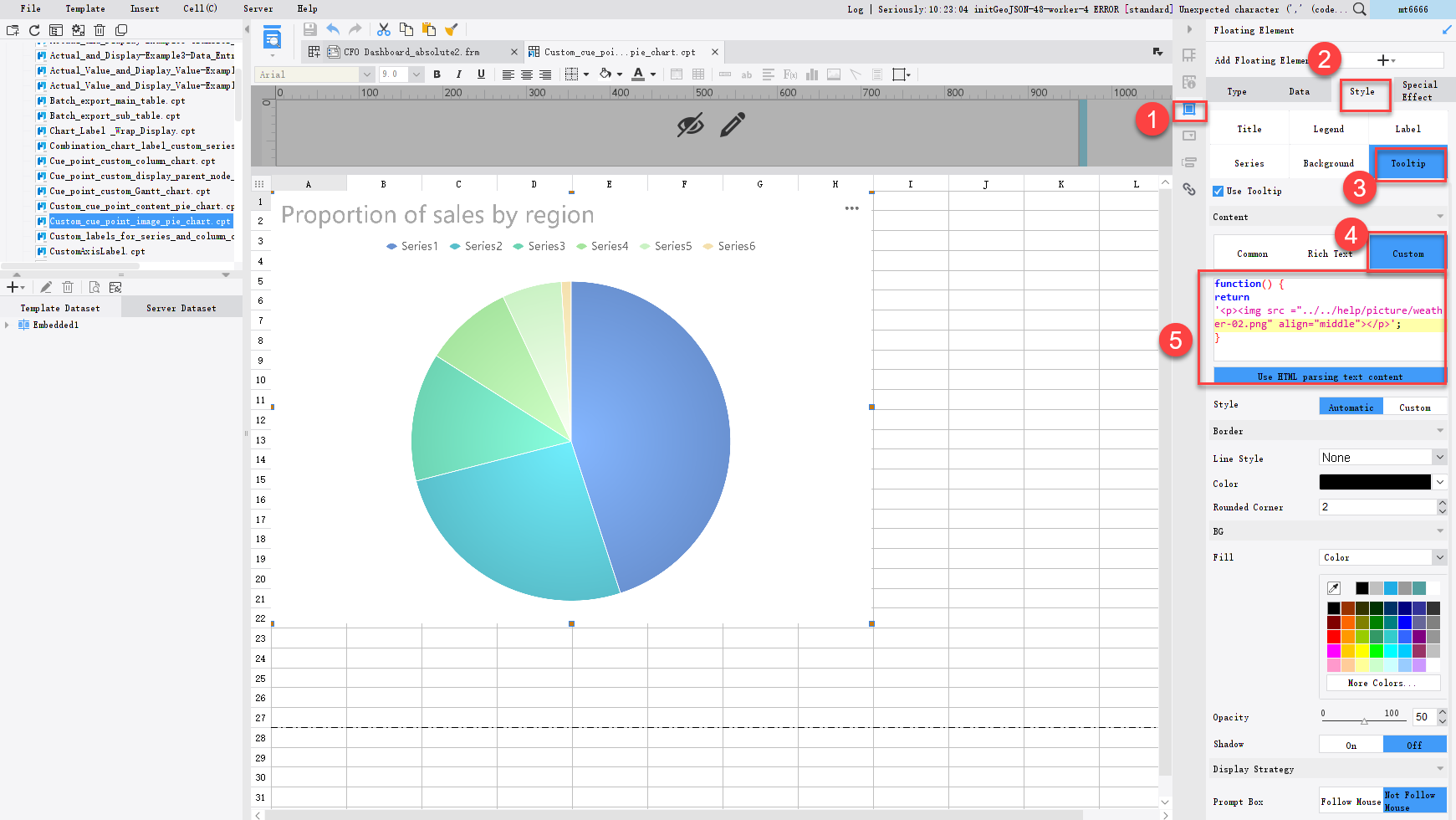This screenshot has width=1456, height=820.
Task: Select the Rich Text content mode
Action: pyautogui.click(x=1330, y=254)
